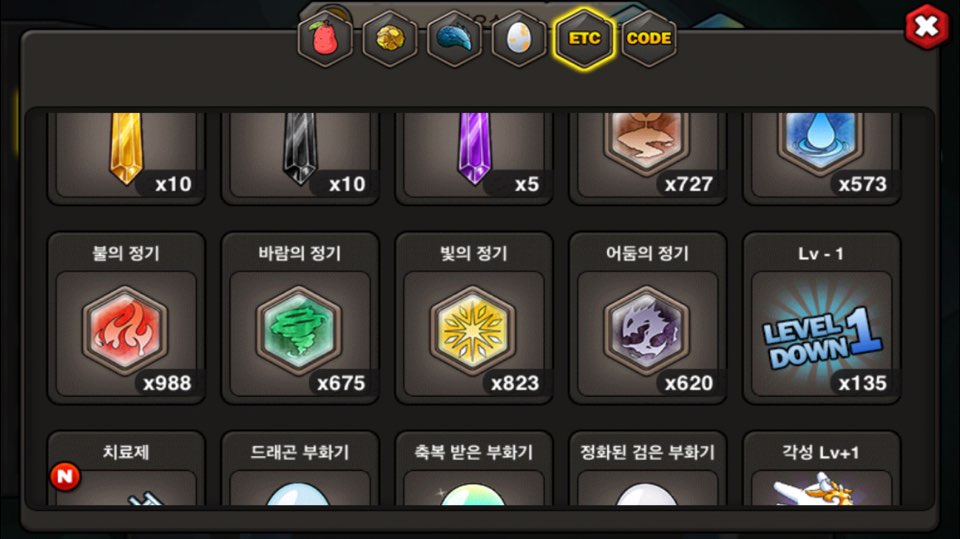
Task: Select the Level Down 1 item
Action: 821,334
